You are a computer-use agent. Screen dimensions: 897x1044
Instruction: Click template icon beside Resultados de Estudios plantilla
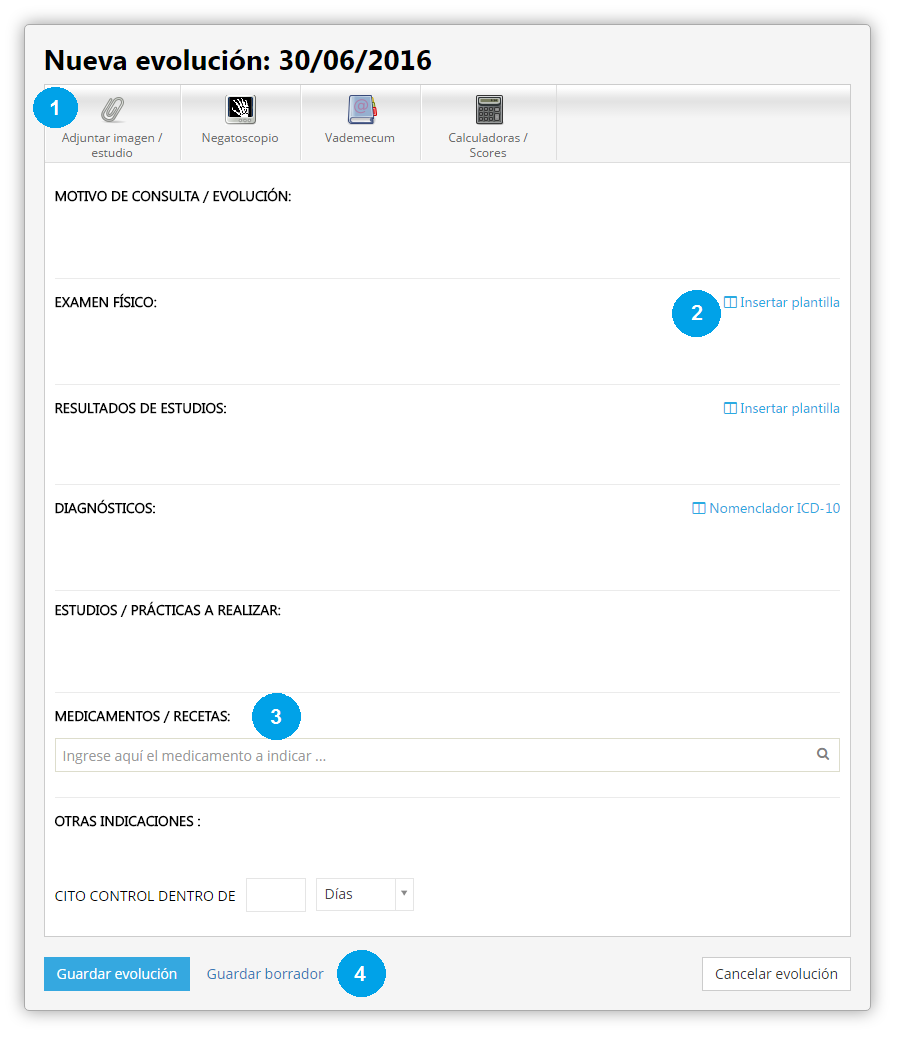(730, 408)
